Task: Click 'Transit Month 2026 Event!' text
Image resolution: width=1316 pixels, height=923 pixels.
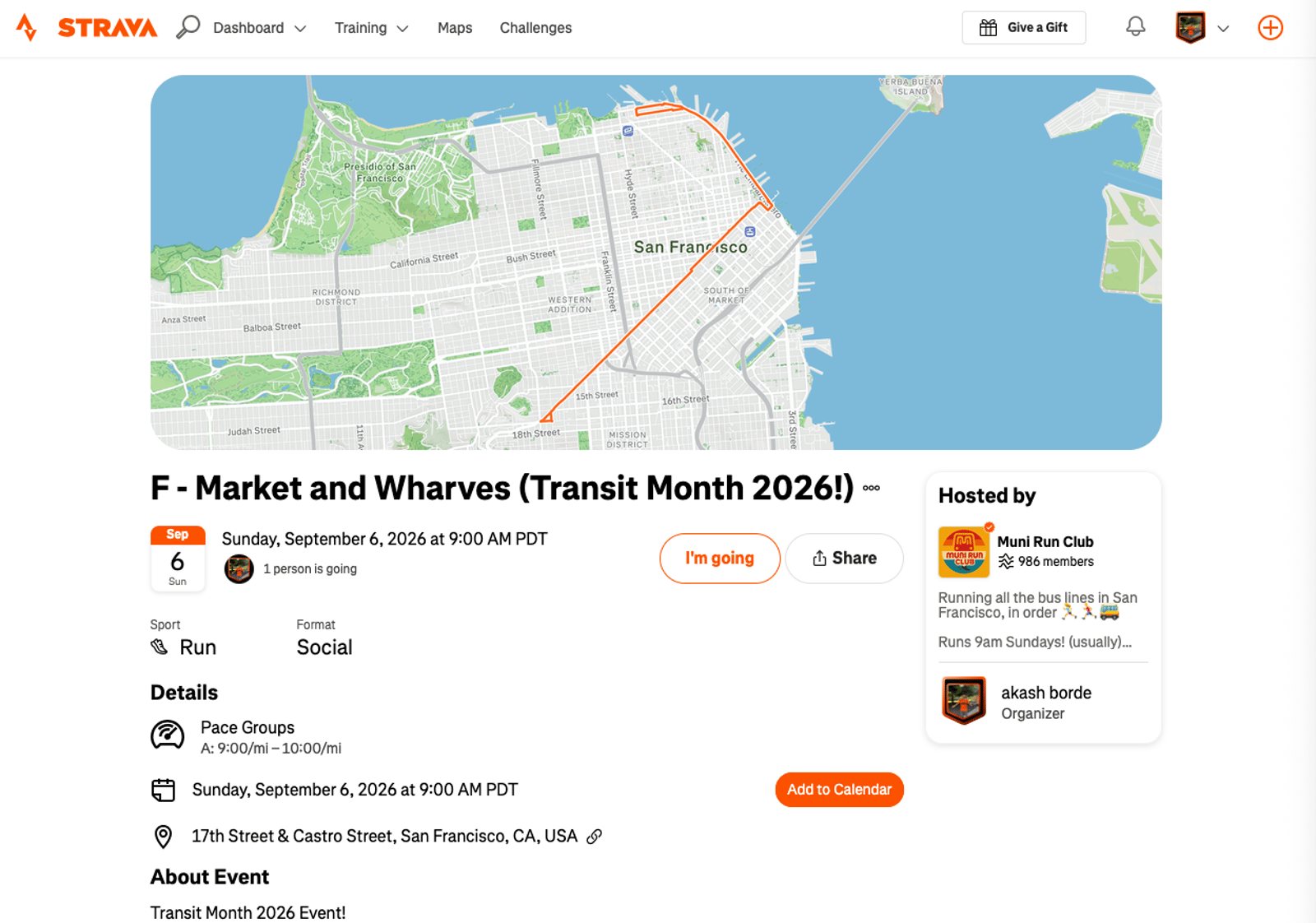Action: pyautogui.click(x=248, y=912)
